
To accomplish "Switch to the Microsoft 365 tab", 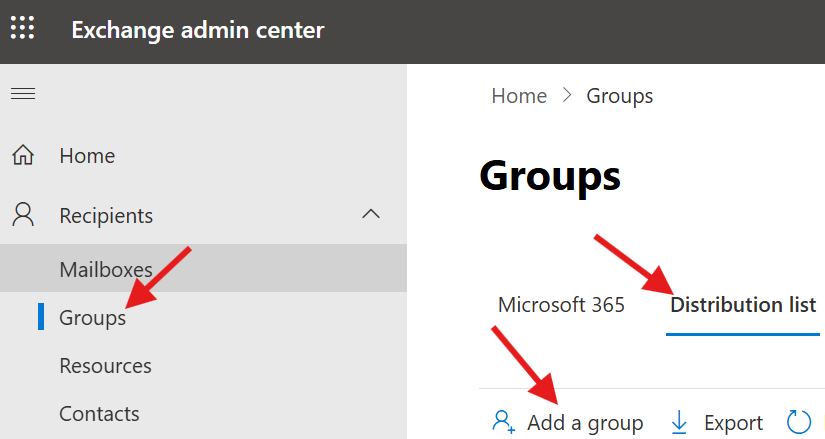I will pyautogui.click(x=561, y=305).
